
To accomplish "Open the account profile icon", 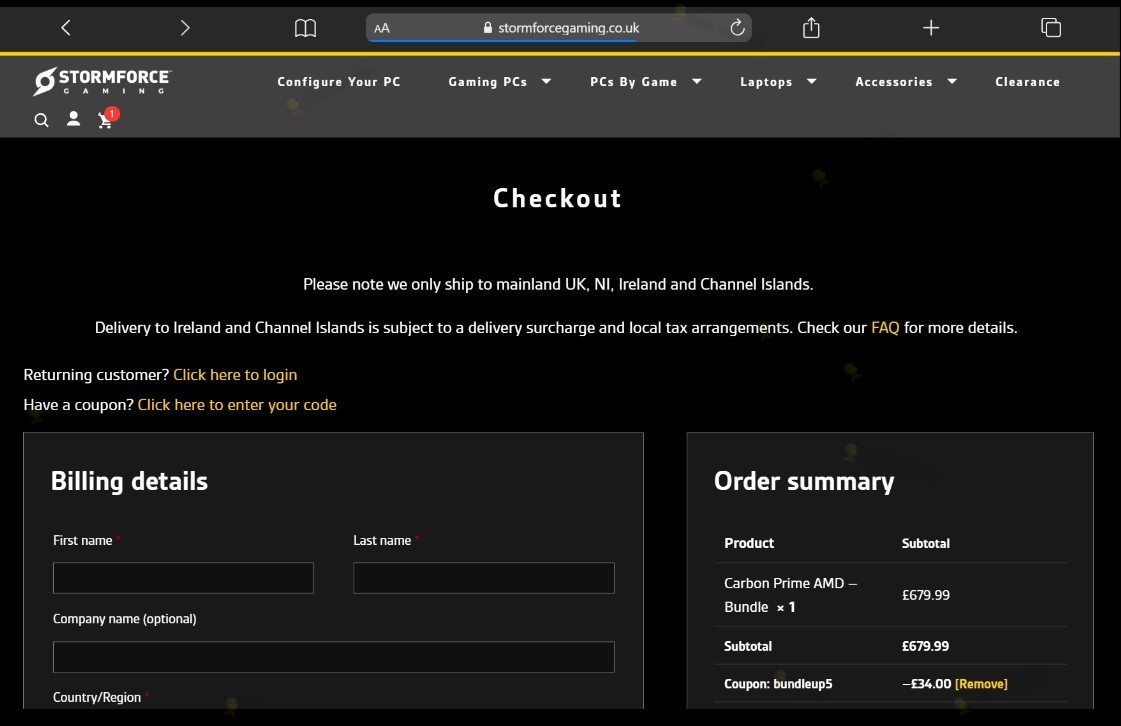I will coord(73,119).
